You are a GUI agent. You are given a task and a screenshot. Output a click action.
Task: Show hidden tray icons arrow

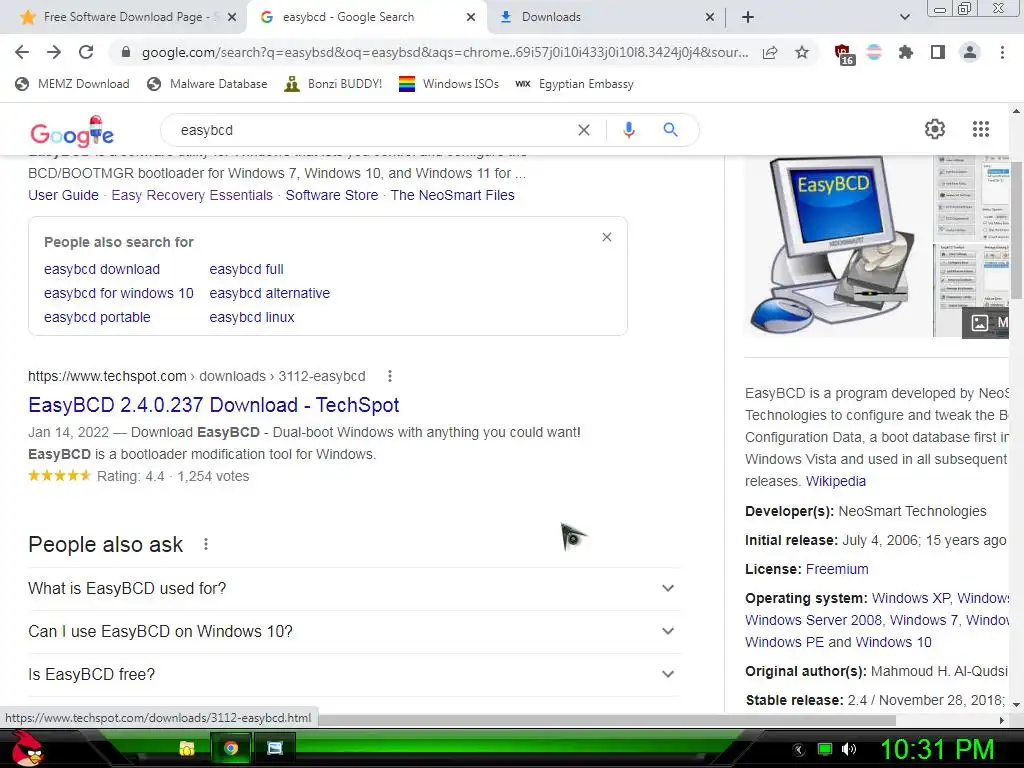tap(799, 750)
